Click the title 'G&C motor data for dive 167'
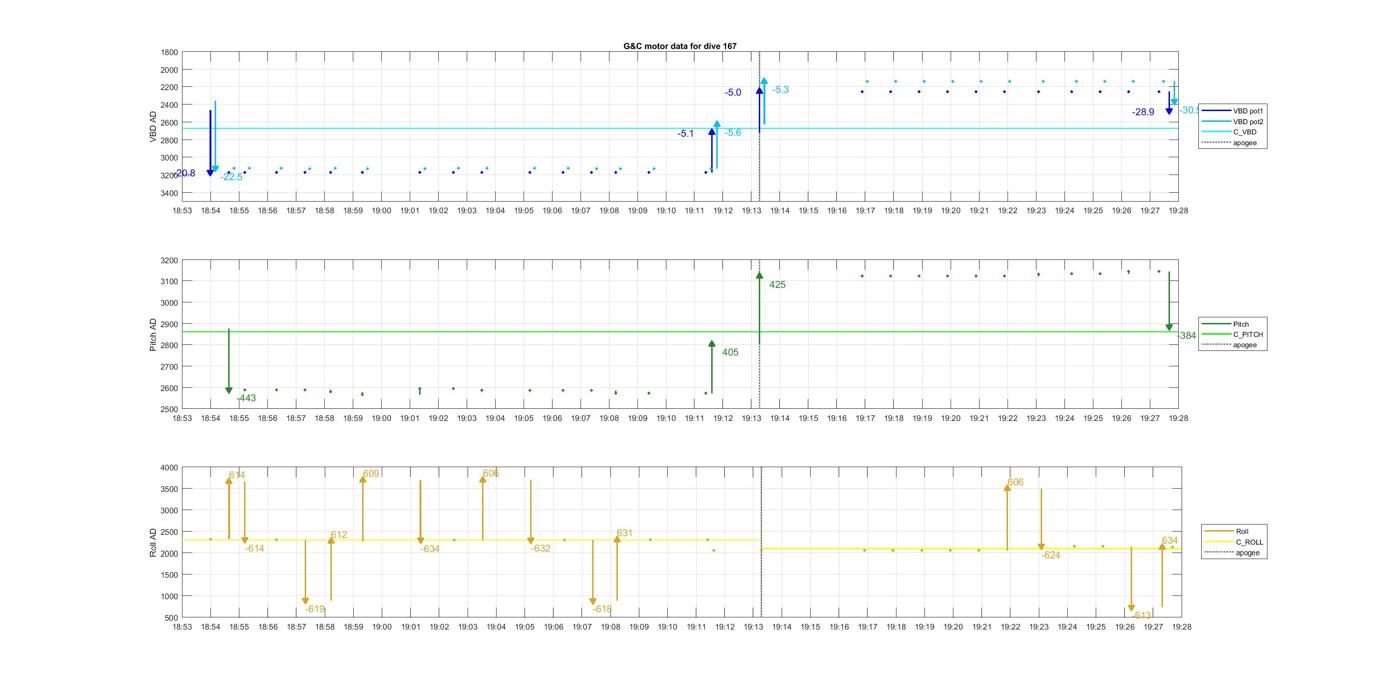 coord(680,46)
